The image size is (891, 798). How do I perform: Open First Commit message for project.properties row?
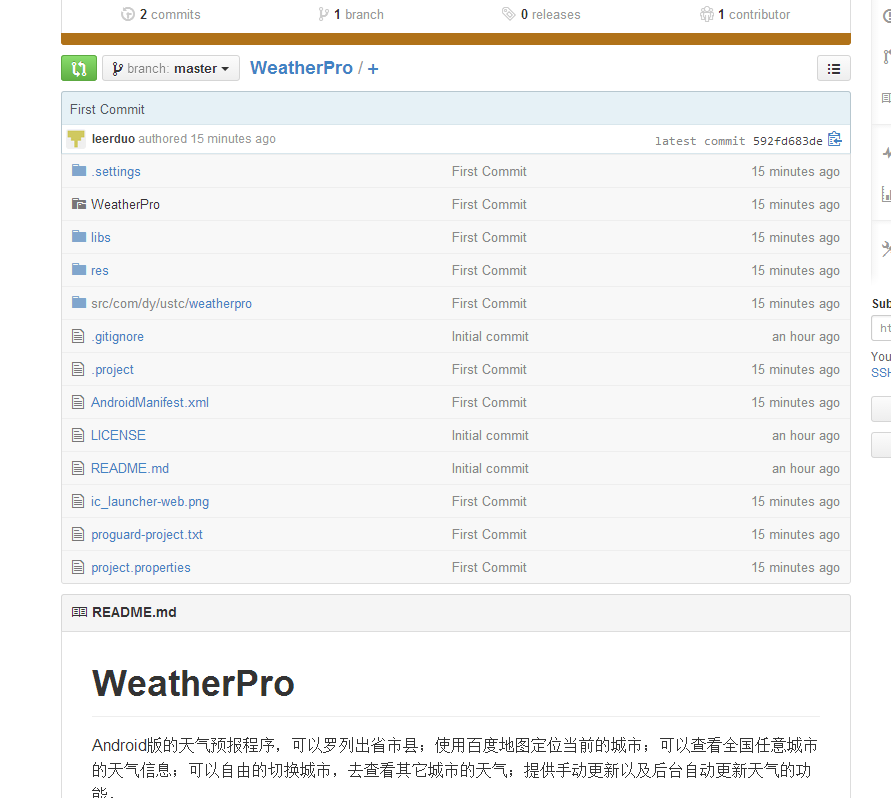489,567
